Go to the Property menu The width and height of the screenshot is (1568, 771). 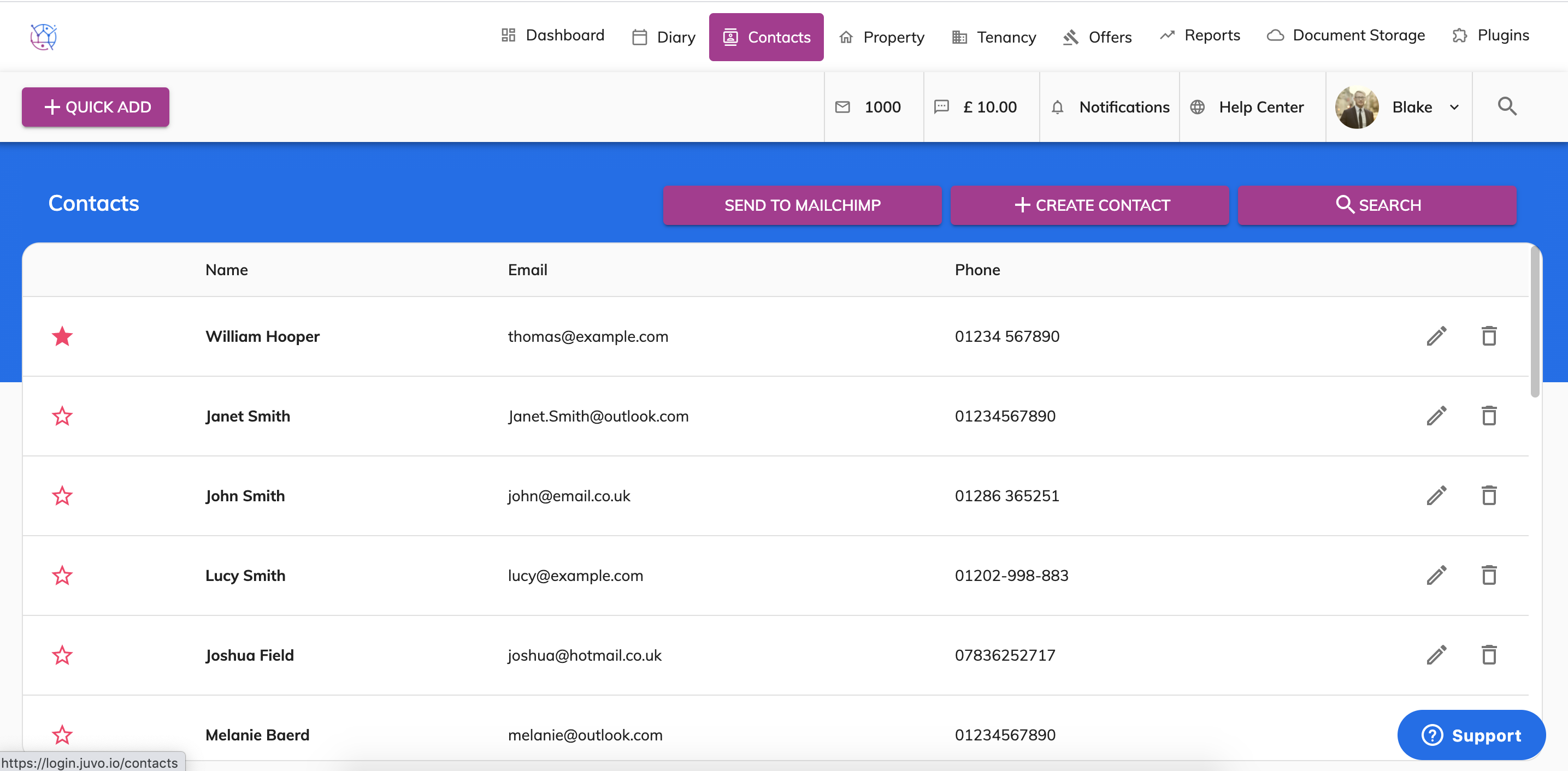(x=881, y=37)
